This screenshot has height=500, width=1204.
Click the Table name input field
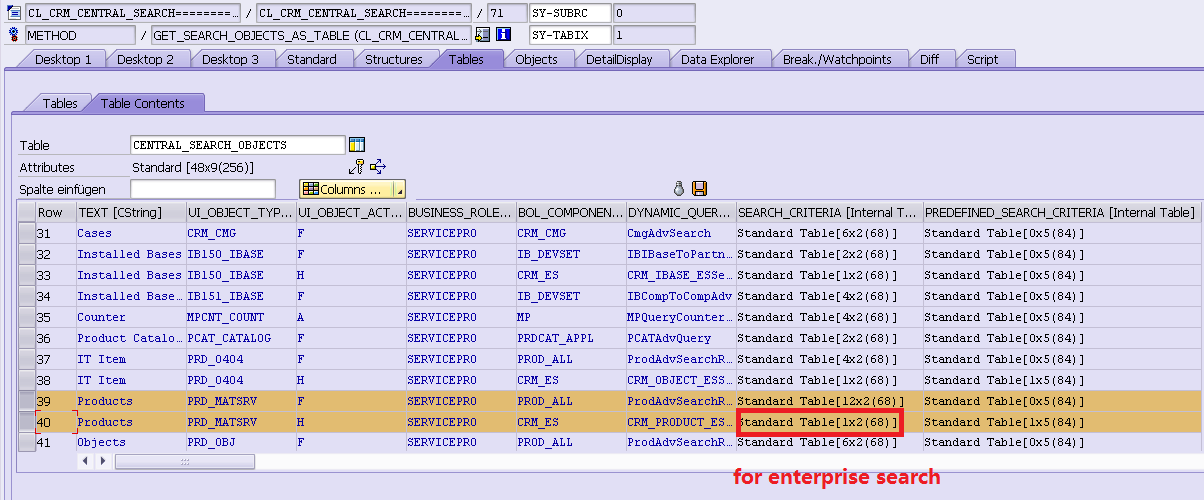pos(238,145)
